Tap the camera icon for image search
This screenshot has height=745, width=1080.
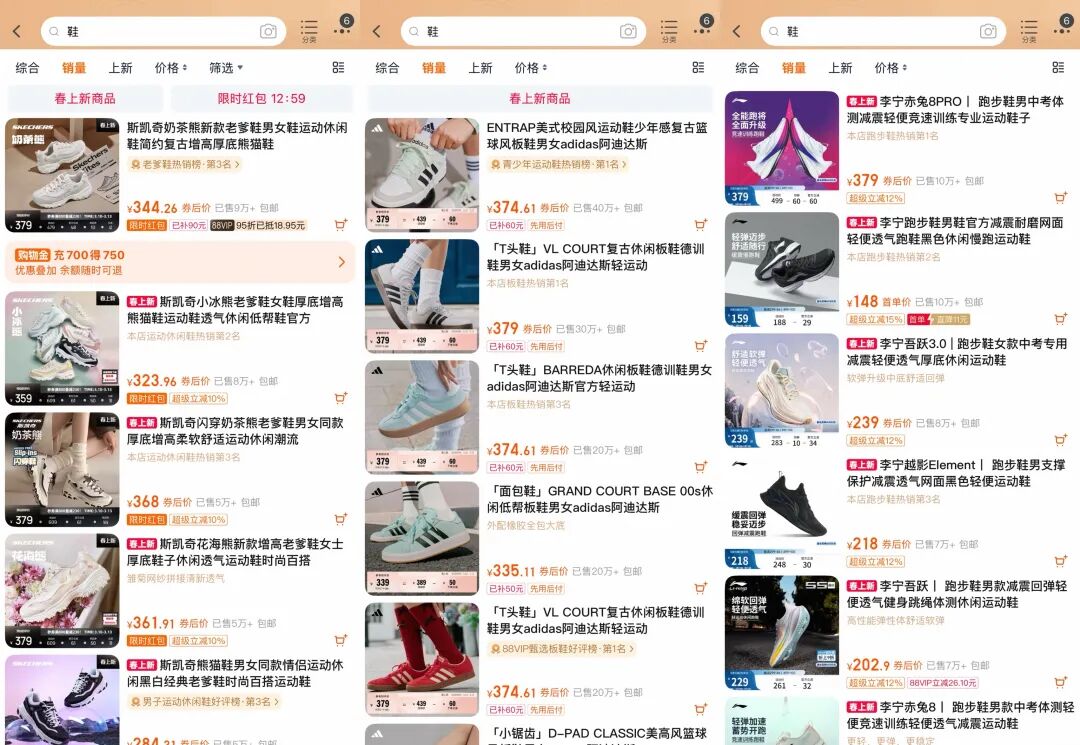point(268,31)
